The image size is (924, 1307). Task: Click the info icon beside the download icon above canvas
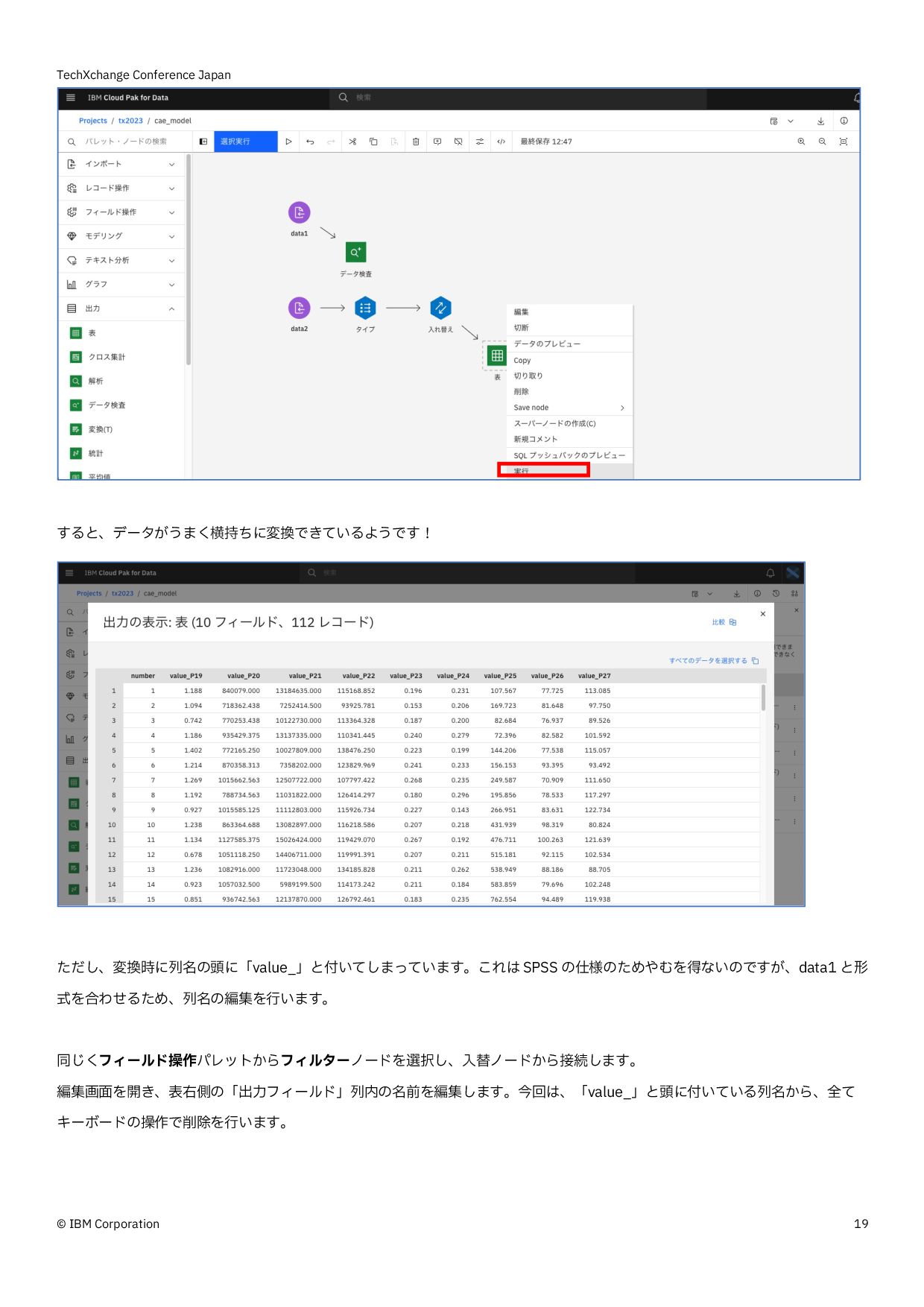(844, 121)
